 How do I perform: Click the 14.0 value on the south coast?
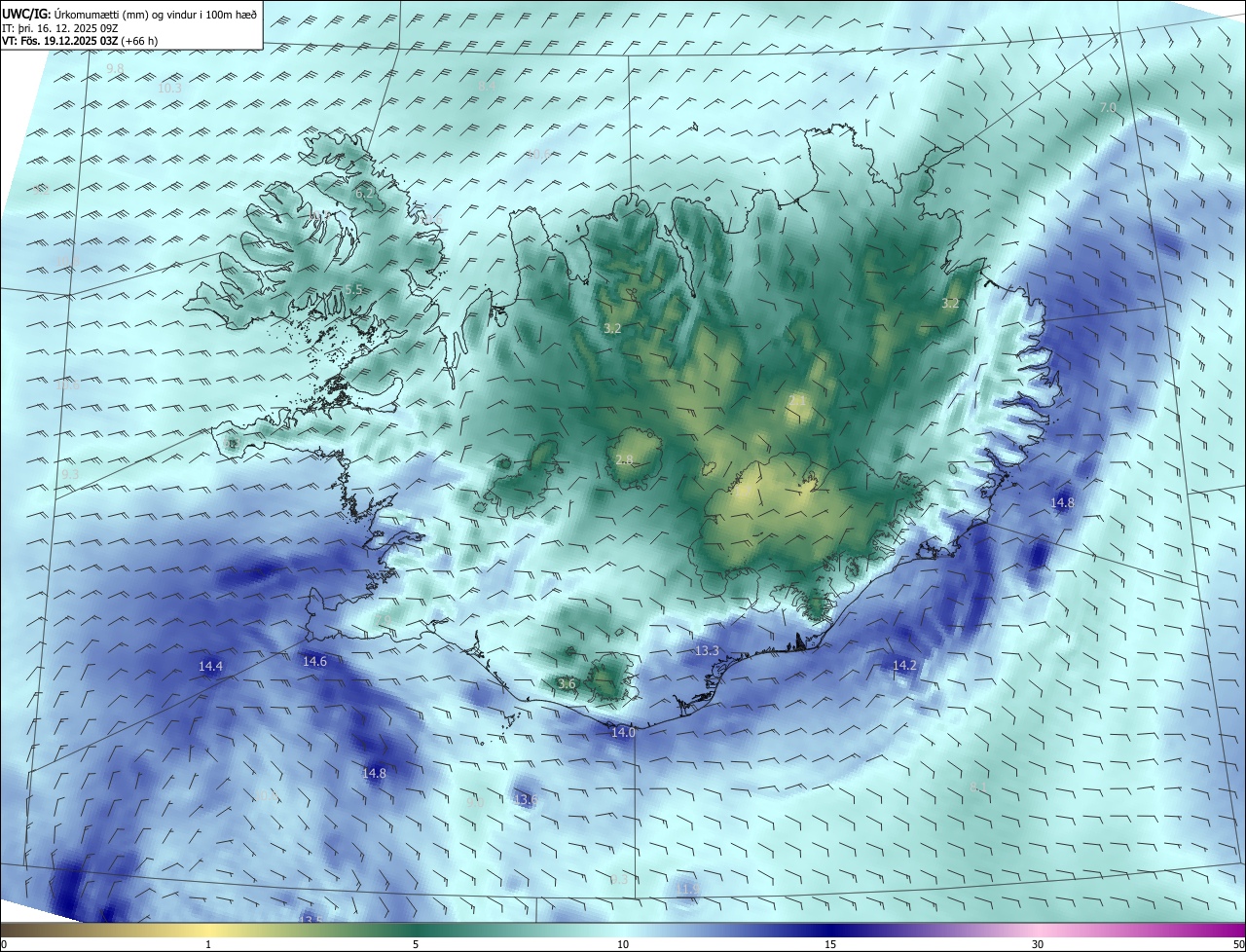coord(623,732)
